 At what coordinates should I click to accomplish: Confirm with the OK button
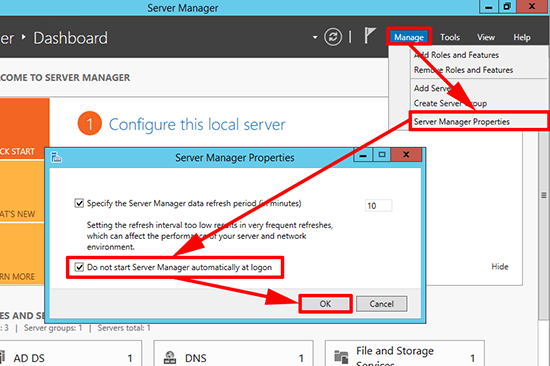point(325,304)
